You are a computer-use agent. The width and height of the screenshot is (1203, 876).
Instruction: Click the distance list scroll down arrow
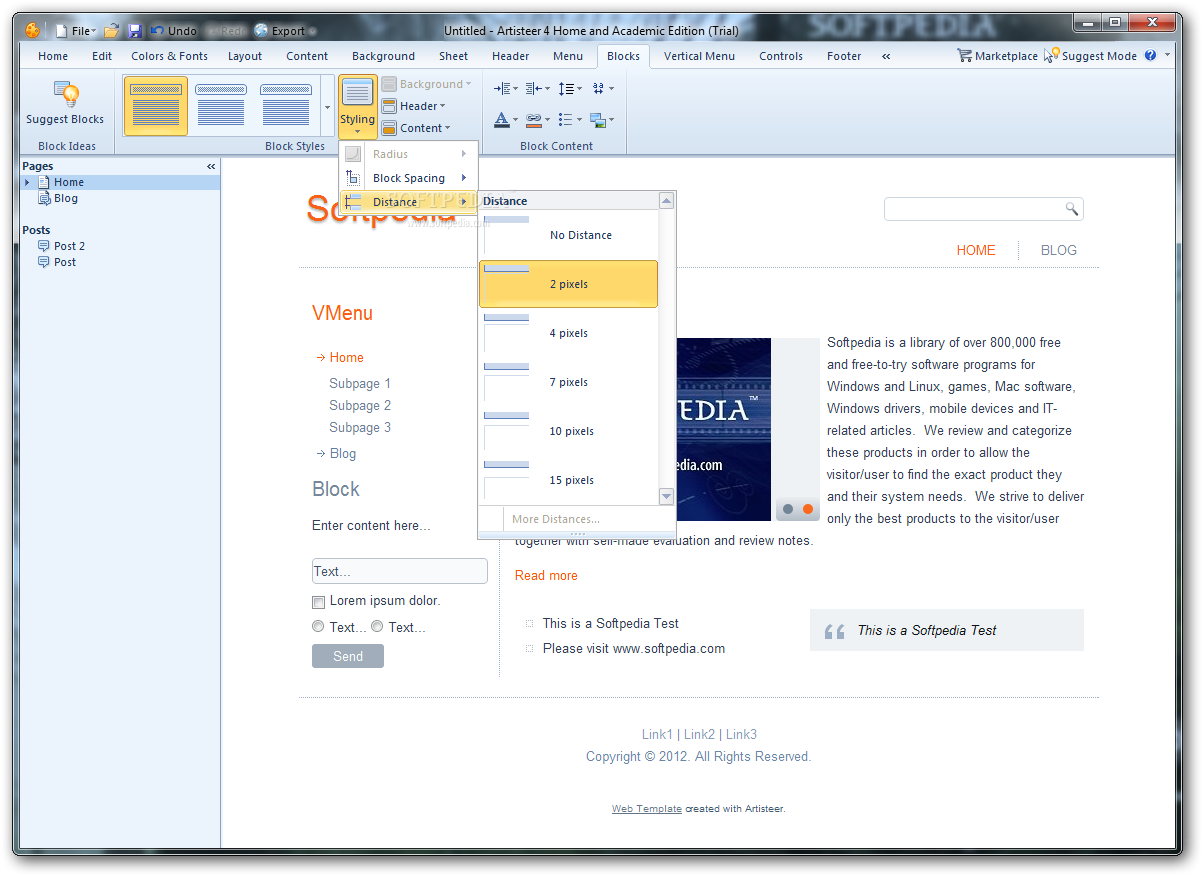tap(667, 496)
